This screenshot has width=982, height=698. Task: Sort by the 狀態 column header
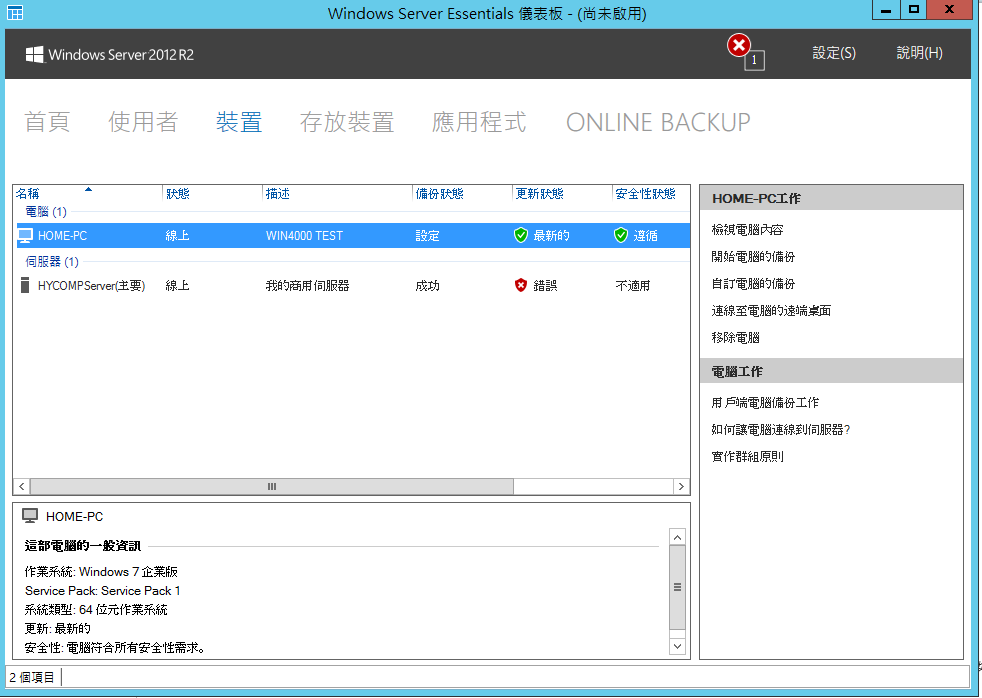point(212,193)
